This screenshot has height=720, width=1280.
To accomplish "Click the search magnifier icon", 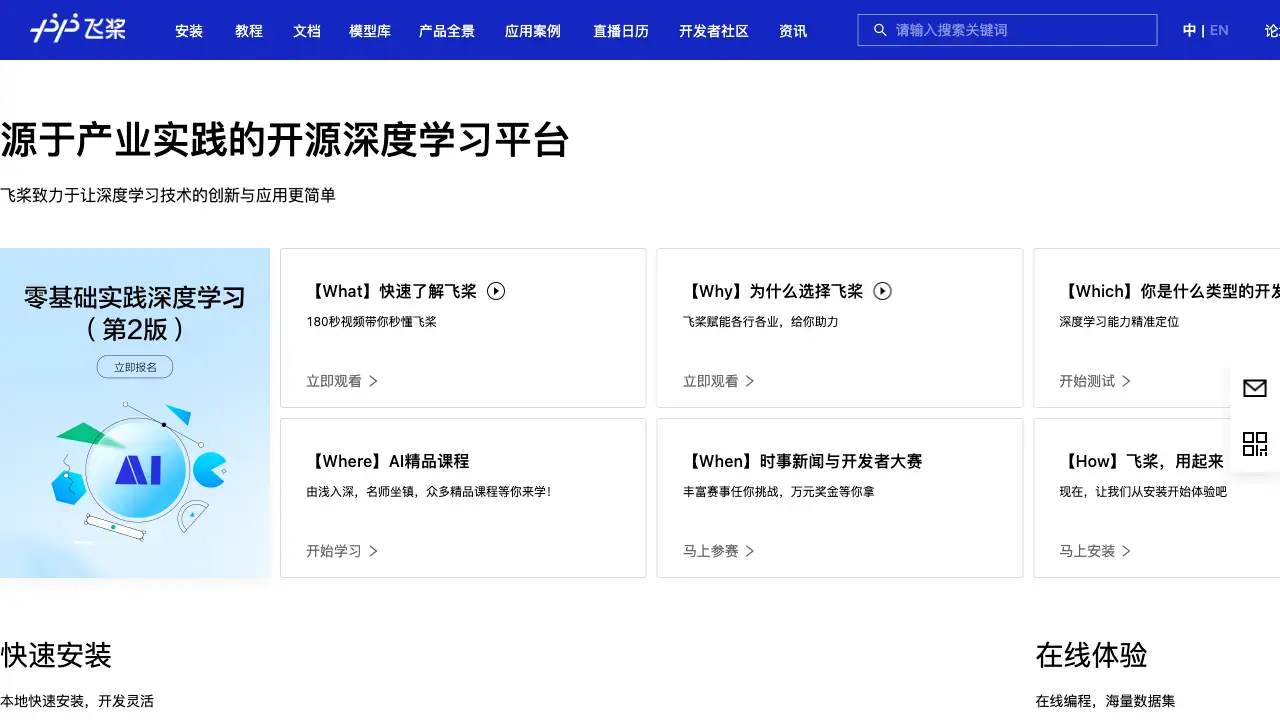I will 880,30.
